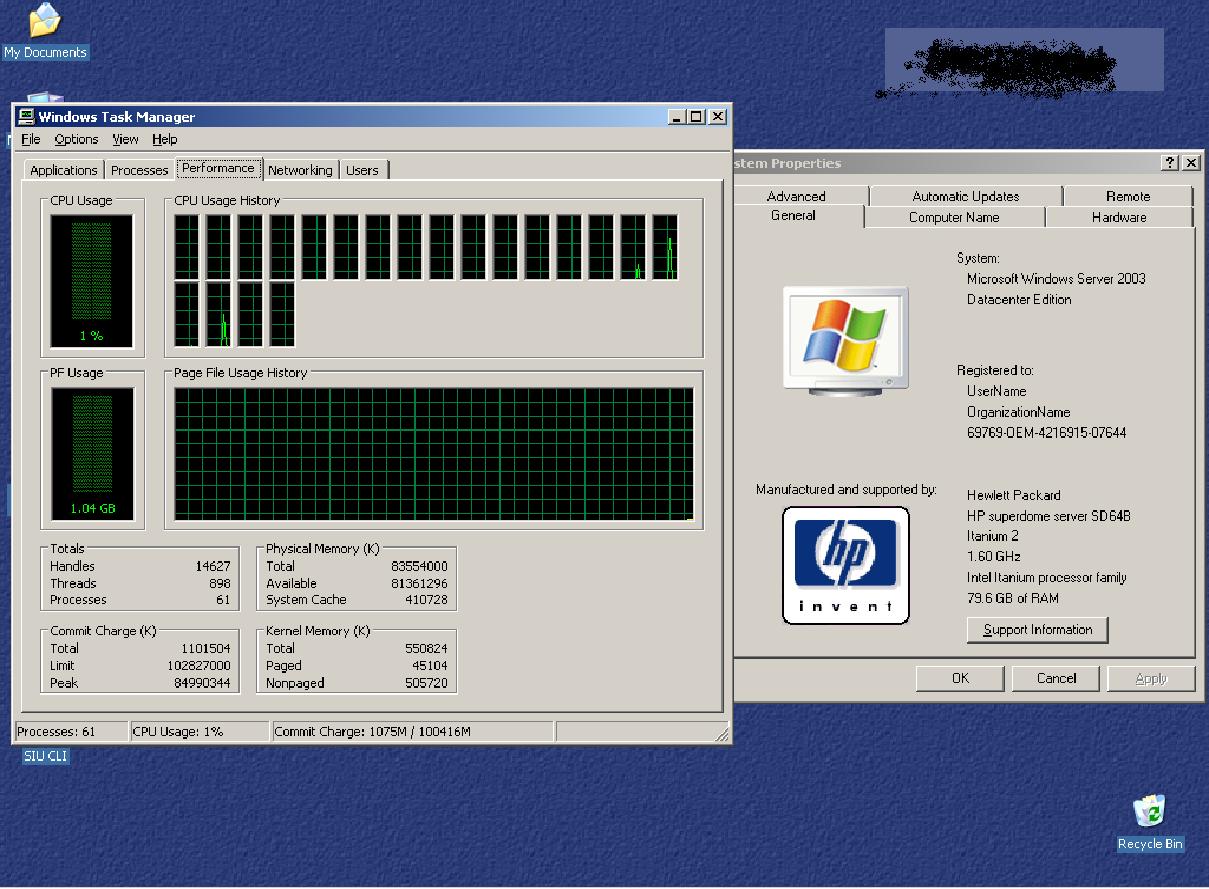This screenshot has height=889, width=1209.
Task: Click the Support Information button
Action: point(1037,629)
